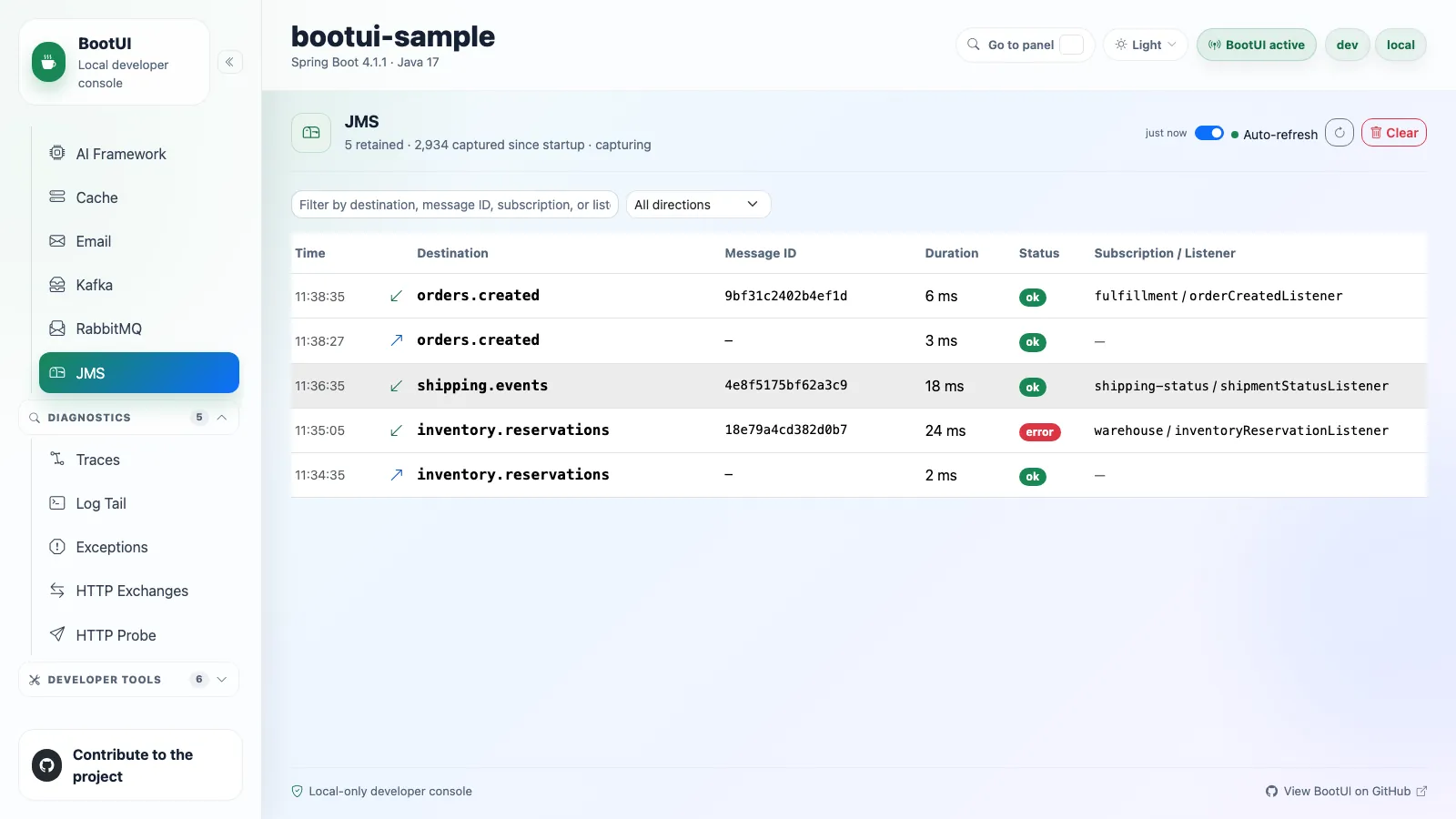This screenshot has width=1456, height=819.
Task: Toggle the BootUI active status pill
Action: (1256, 45)
